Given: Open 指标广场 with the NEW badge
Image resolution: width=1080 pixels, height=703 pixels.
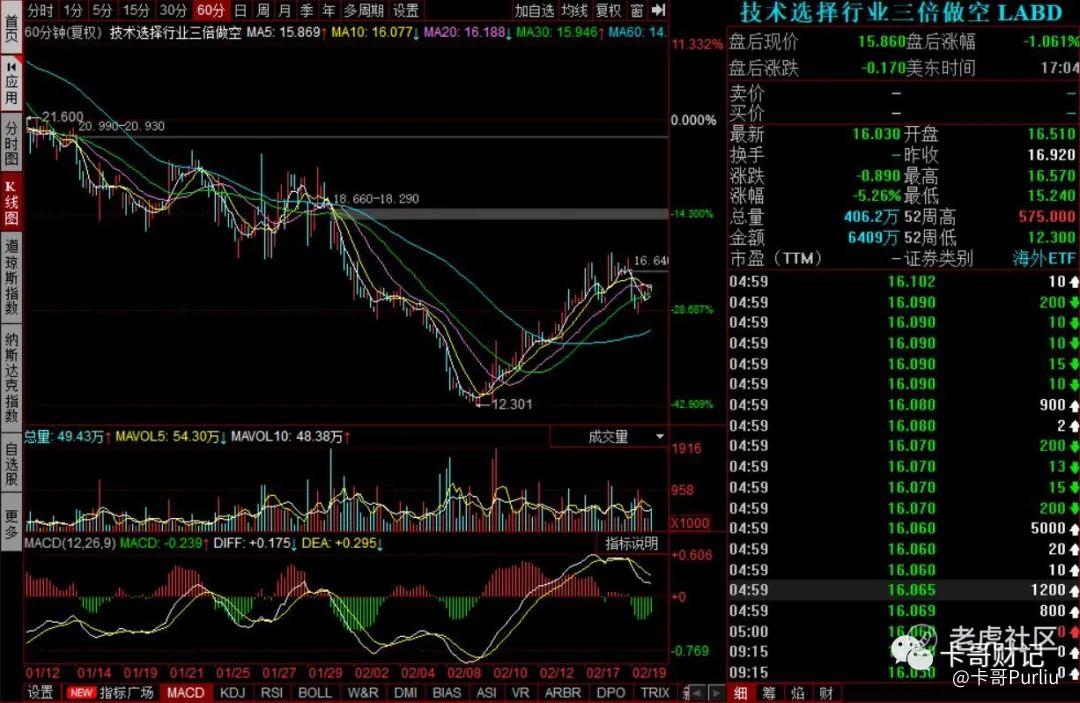Looking at the screenshot, I should (110, 692).
